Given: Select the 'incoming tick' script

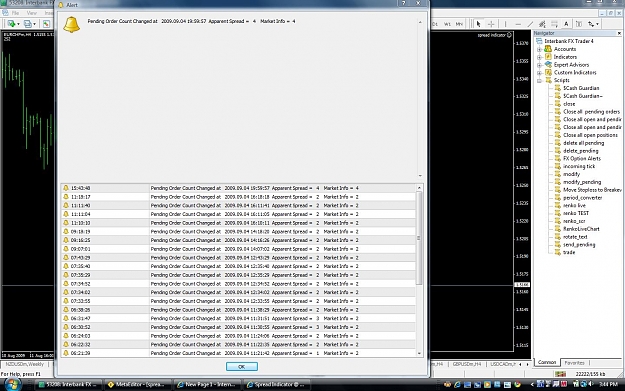Looking at the screenshot, I should 579,166.
